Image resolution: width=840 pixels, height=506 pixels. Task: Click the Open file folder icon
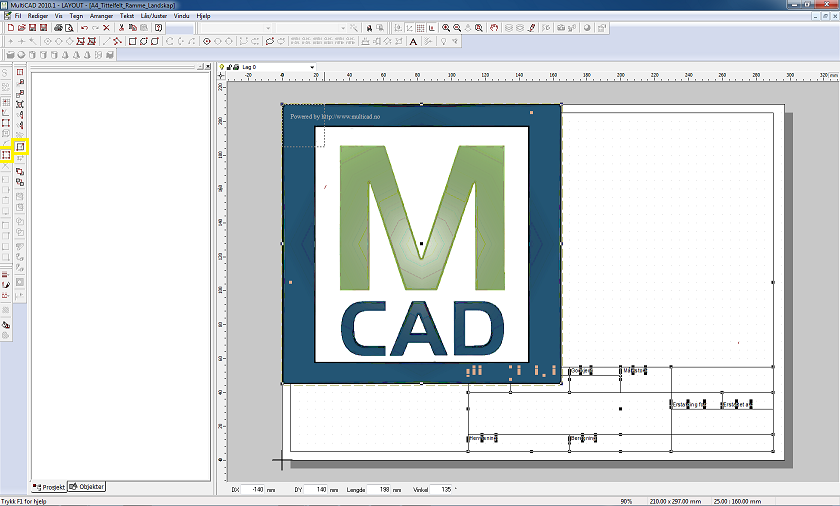pos(21,28)
